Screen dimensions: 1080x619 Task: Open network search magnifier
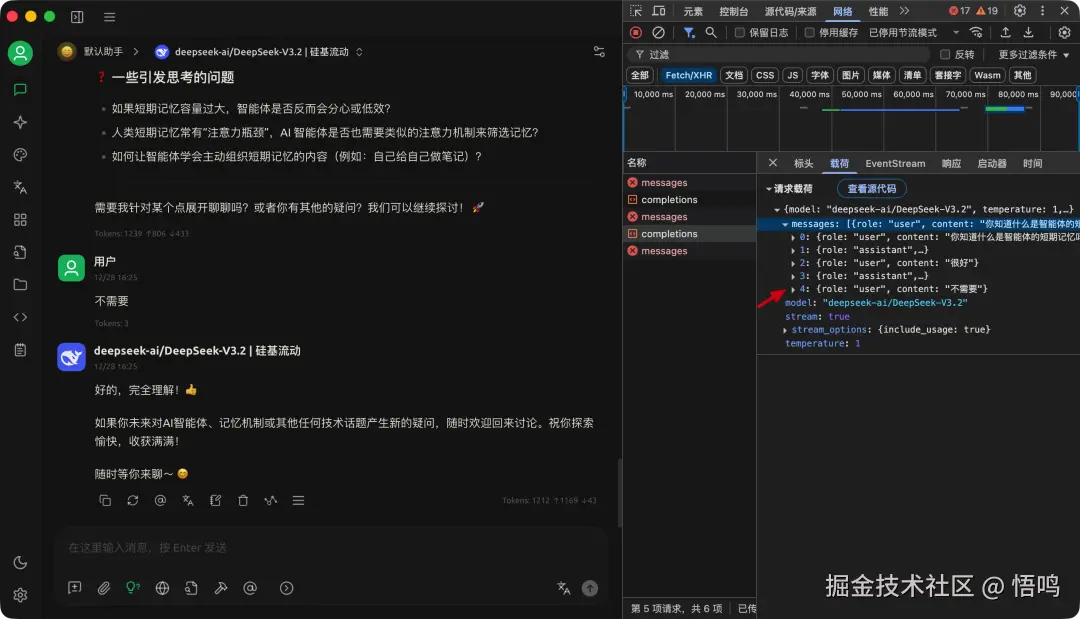tap(711, 32)
